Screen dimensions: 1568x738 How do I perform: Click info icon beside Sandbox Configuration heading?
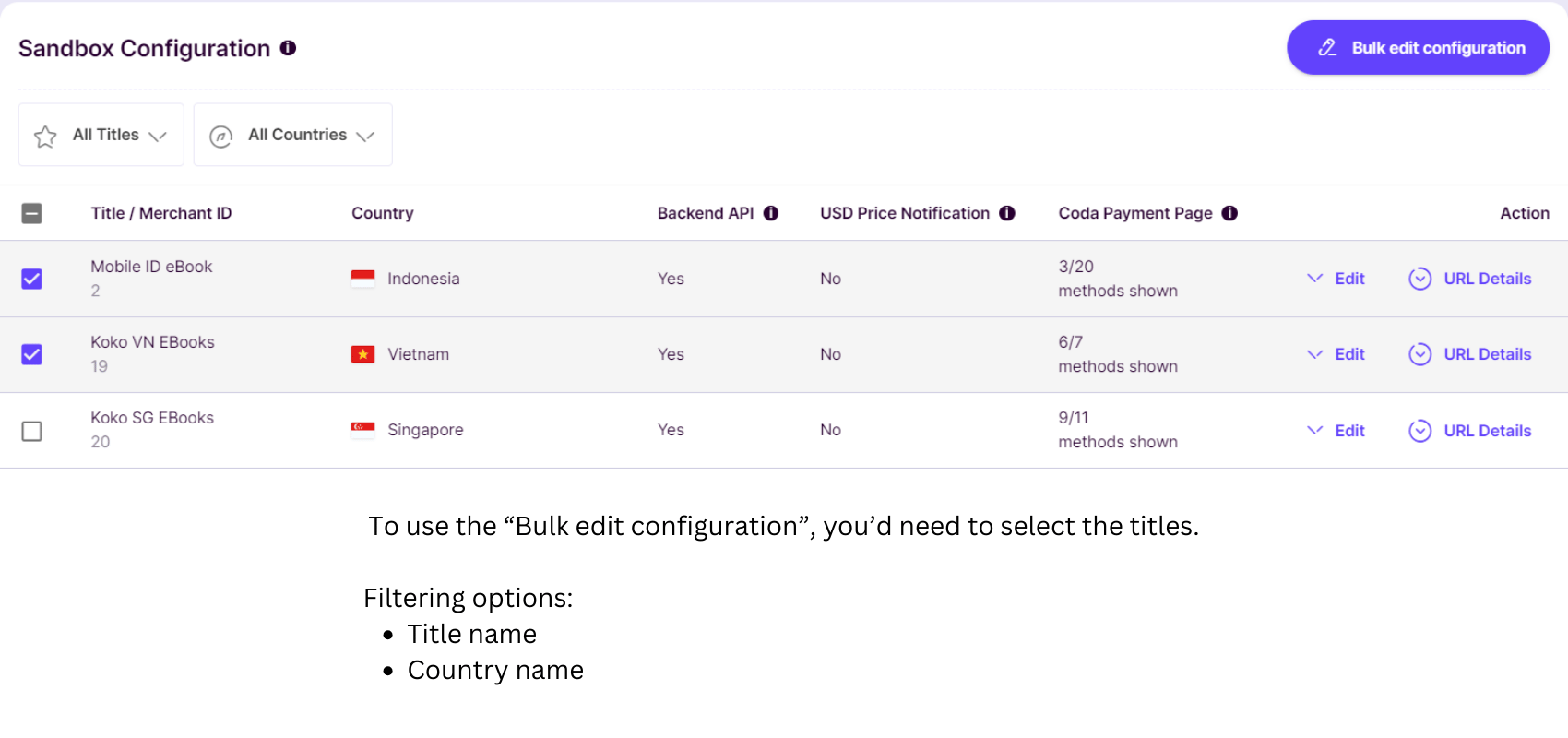(288, 48)
